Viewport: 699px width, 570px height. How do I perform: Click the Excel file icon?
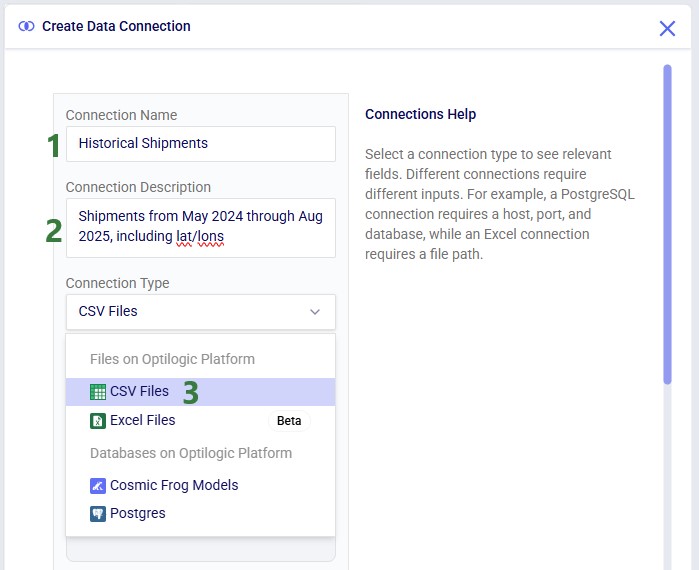click(x=98, y=421)
